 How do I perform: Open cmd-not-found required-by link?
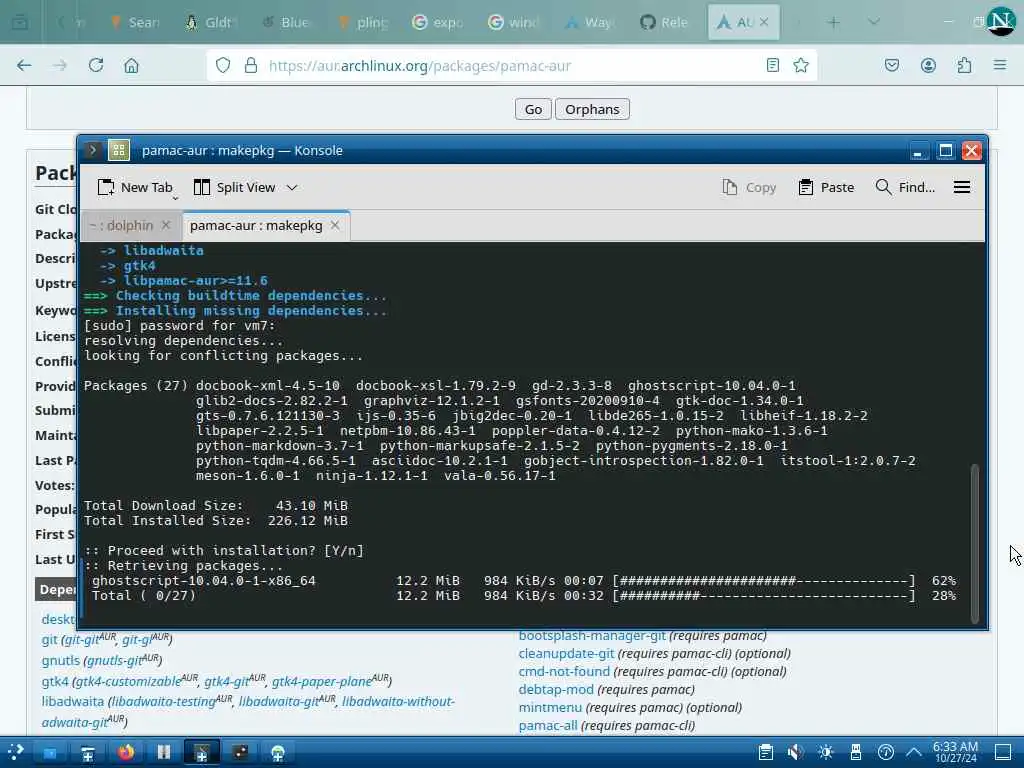(564, 671)
